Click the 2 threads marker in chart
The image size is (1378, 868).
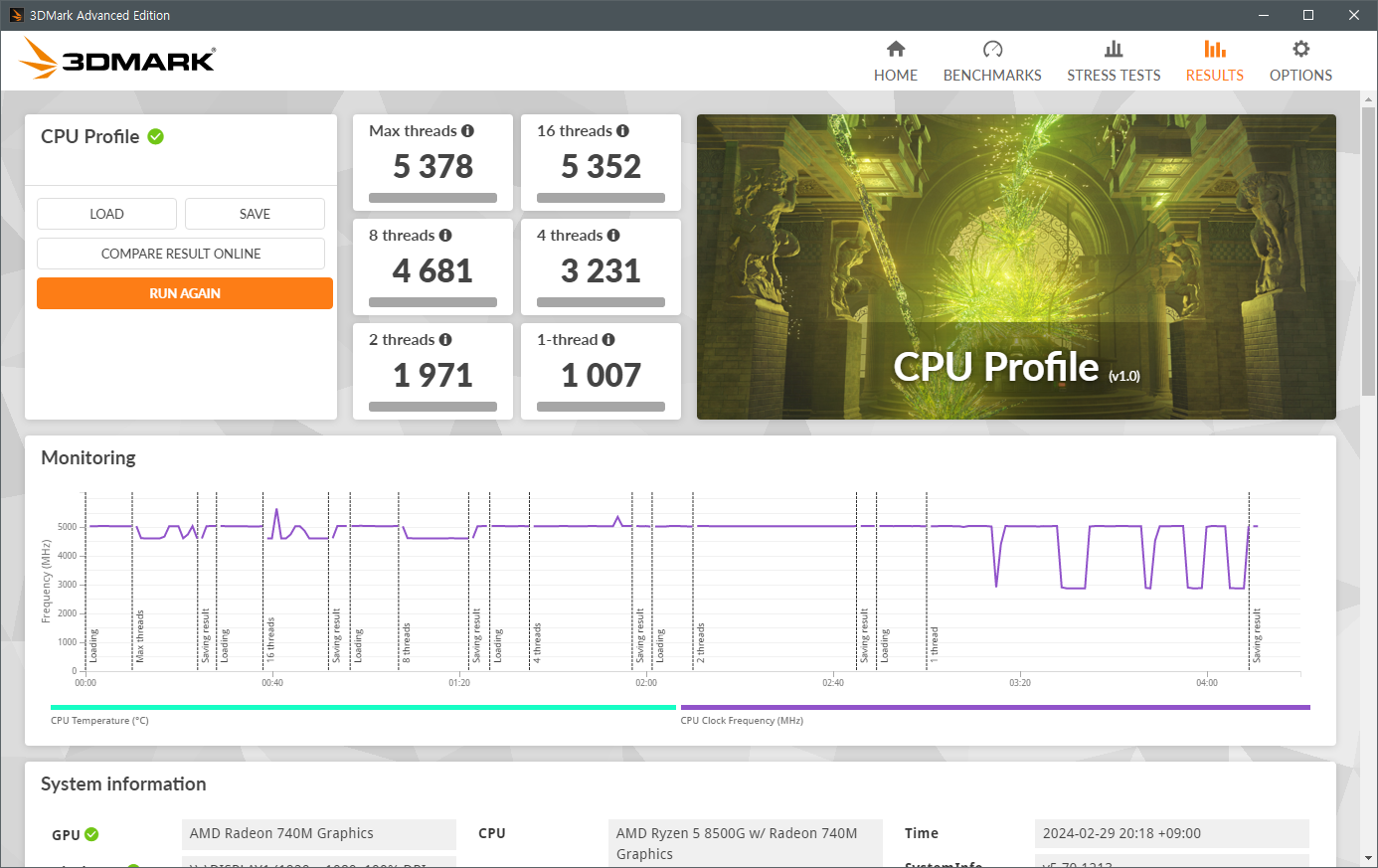tap(700, 643)
